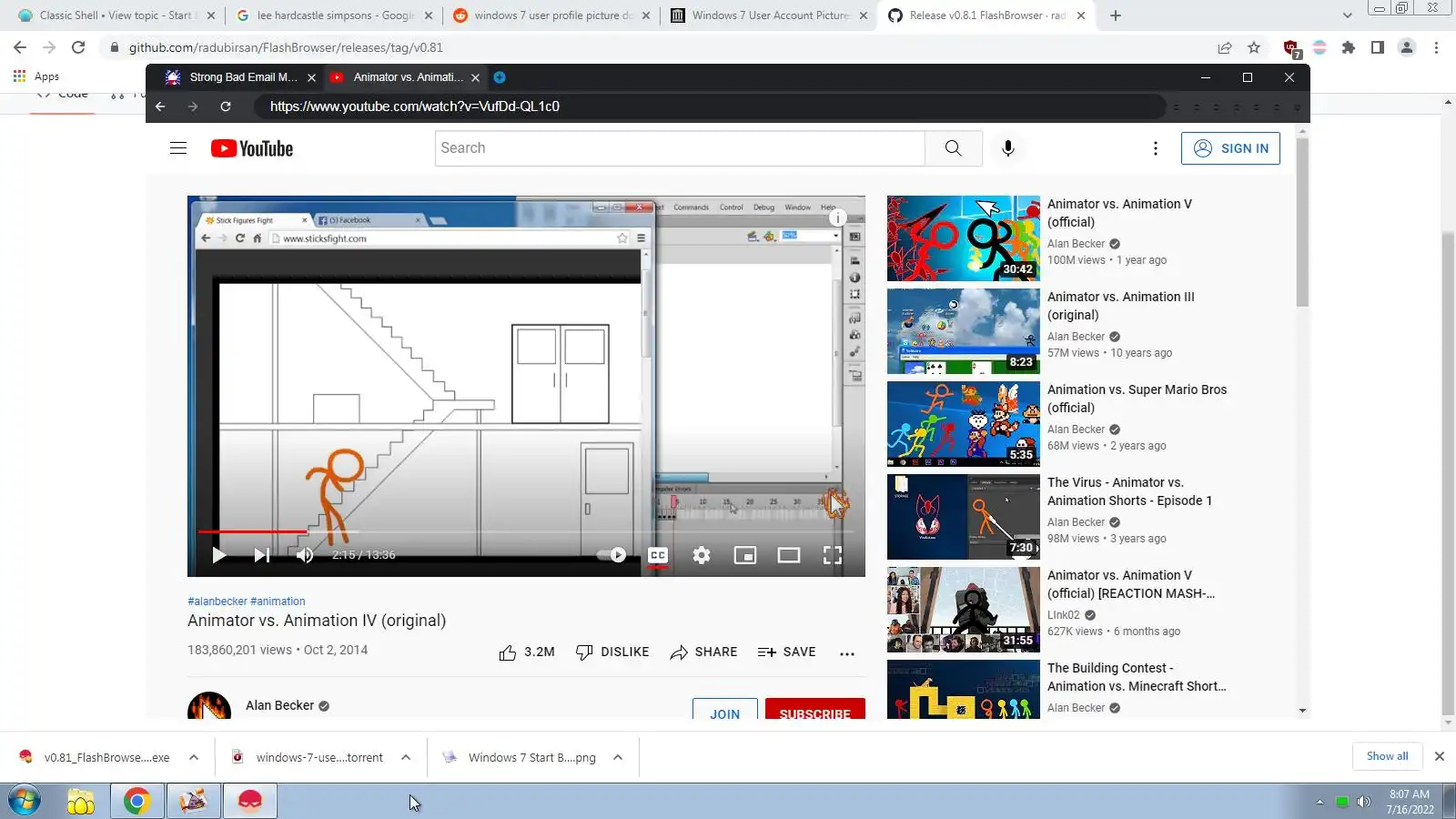The height and width of the screenshot is (819, 1456).
Task: Show hidden system tray icons
Action: [x=1319, y=802]
